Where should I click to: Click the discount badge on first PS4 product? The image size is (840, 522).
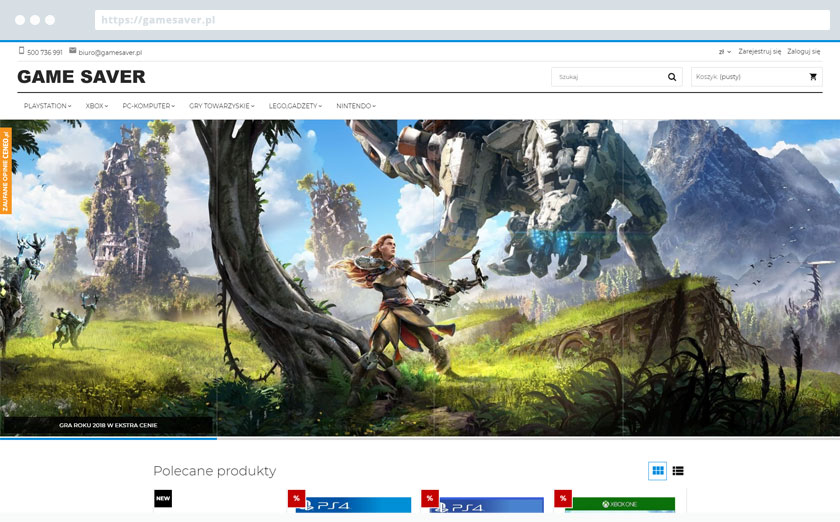[296, 498]
